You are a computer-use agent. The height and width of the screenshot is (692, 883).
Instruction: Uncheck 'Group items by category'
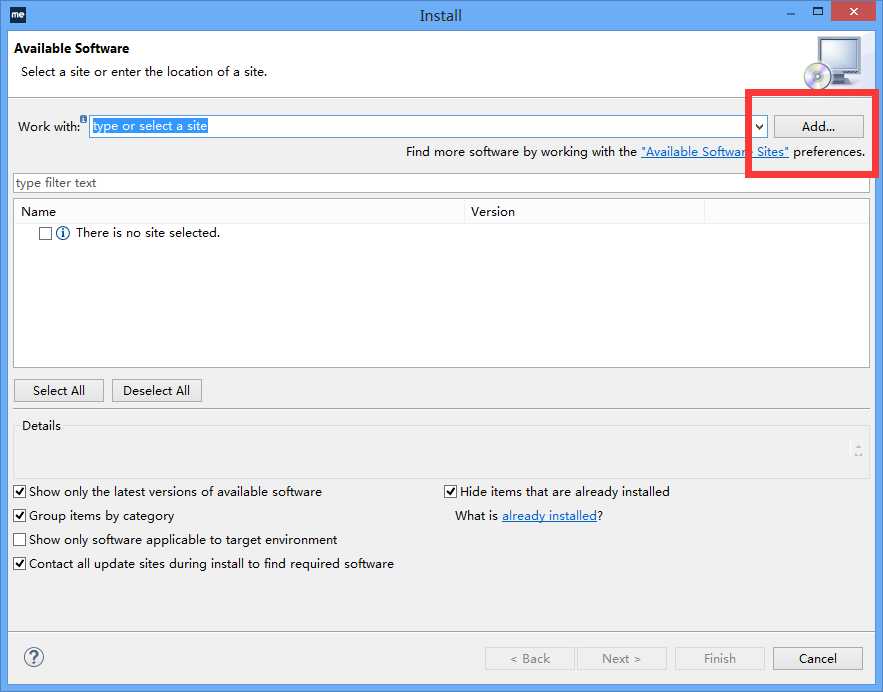pos(20,516)
